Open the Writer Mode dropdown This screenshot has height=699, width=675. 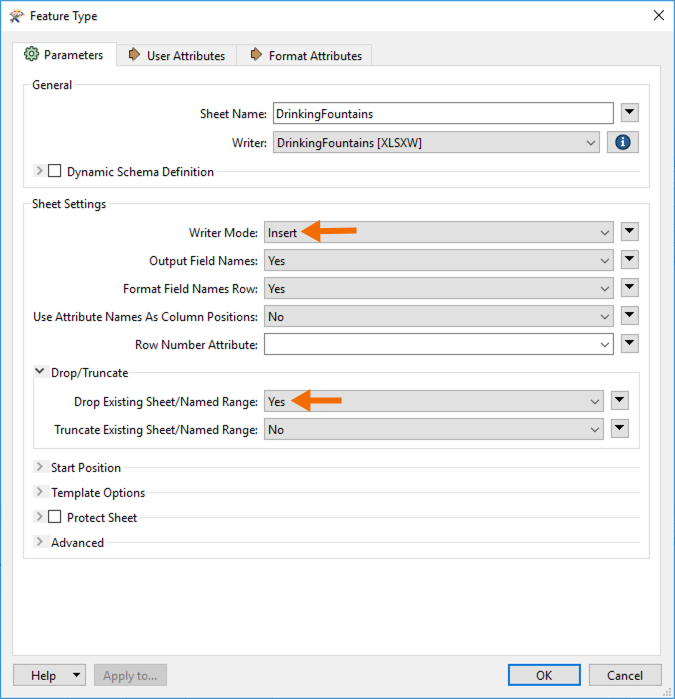coord(439,232)
